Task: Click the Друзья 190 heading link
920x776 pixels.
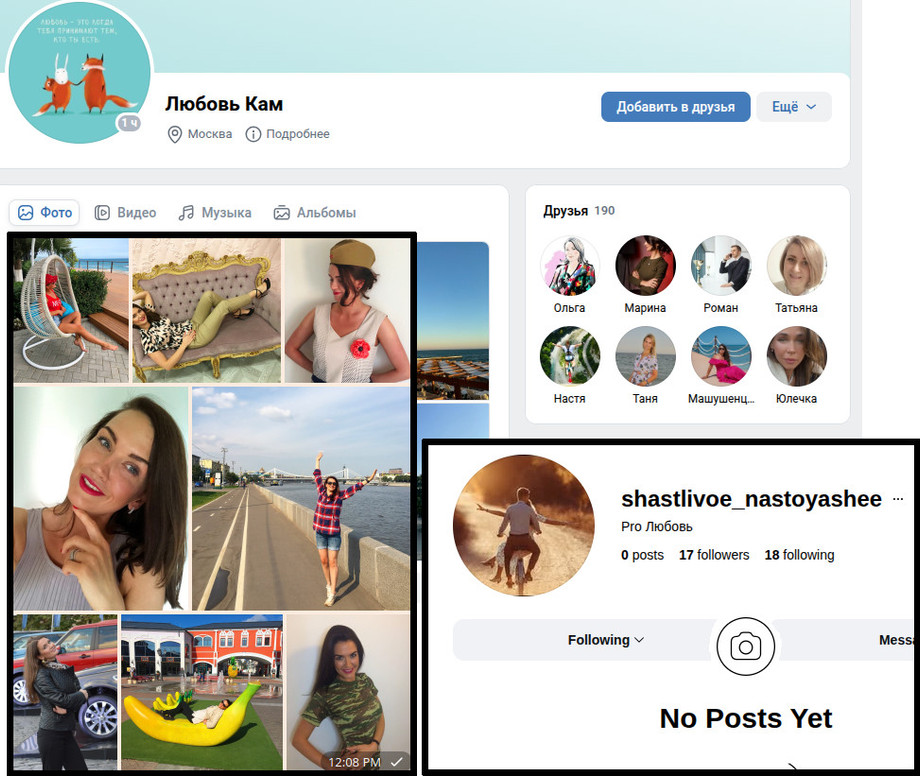Action: click(x=579, y=211)
